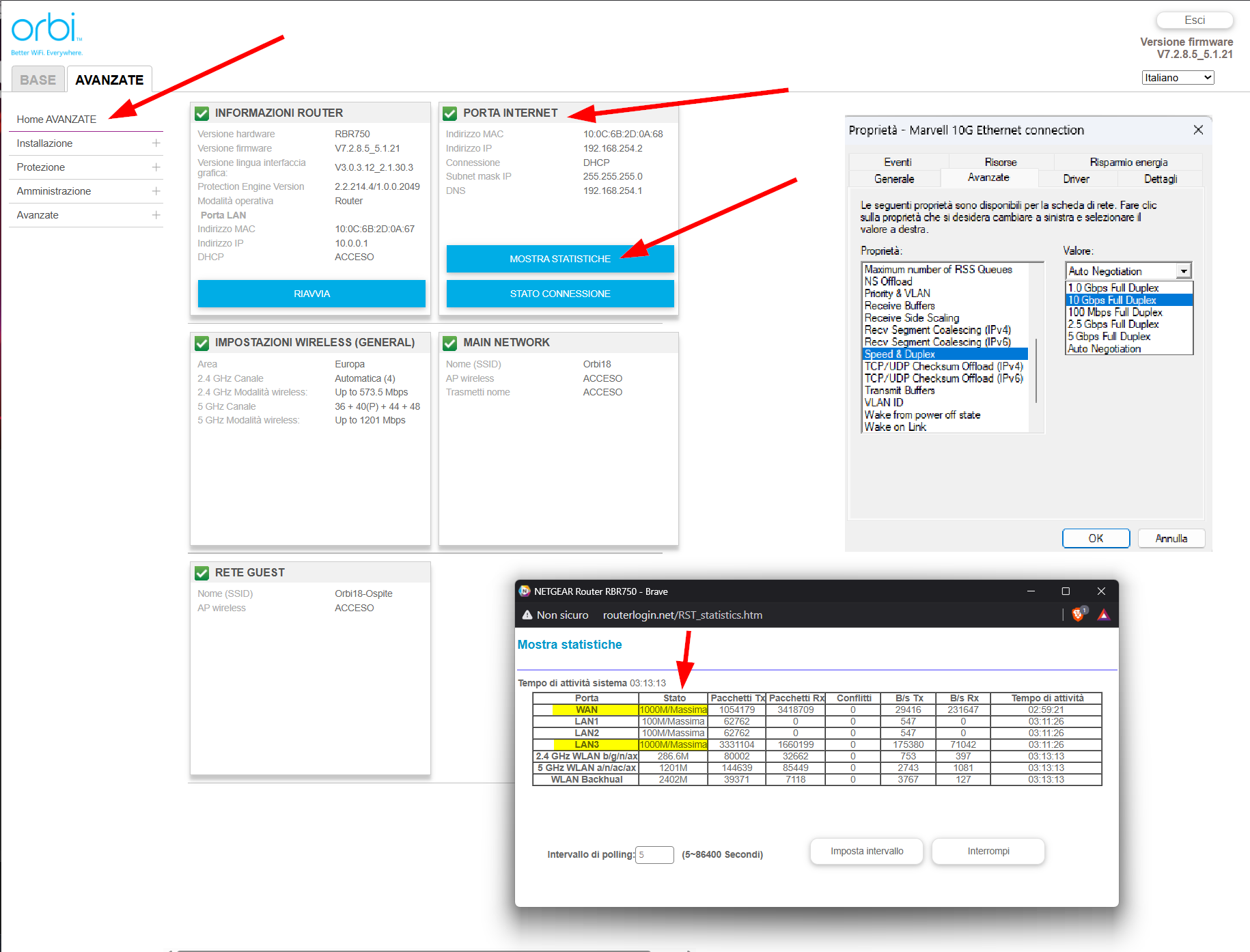This screenshot has width=1250, height=952.
Task: Click green checkmark beside MAIN NETWORK
Action: 450,343
